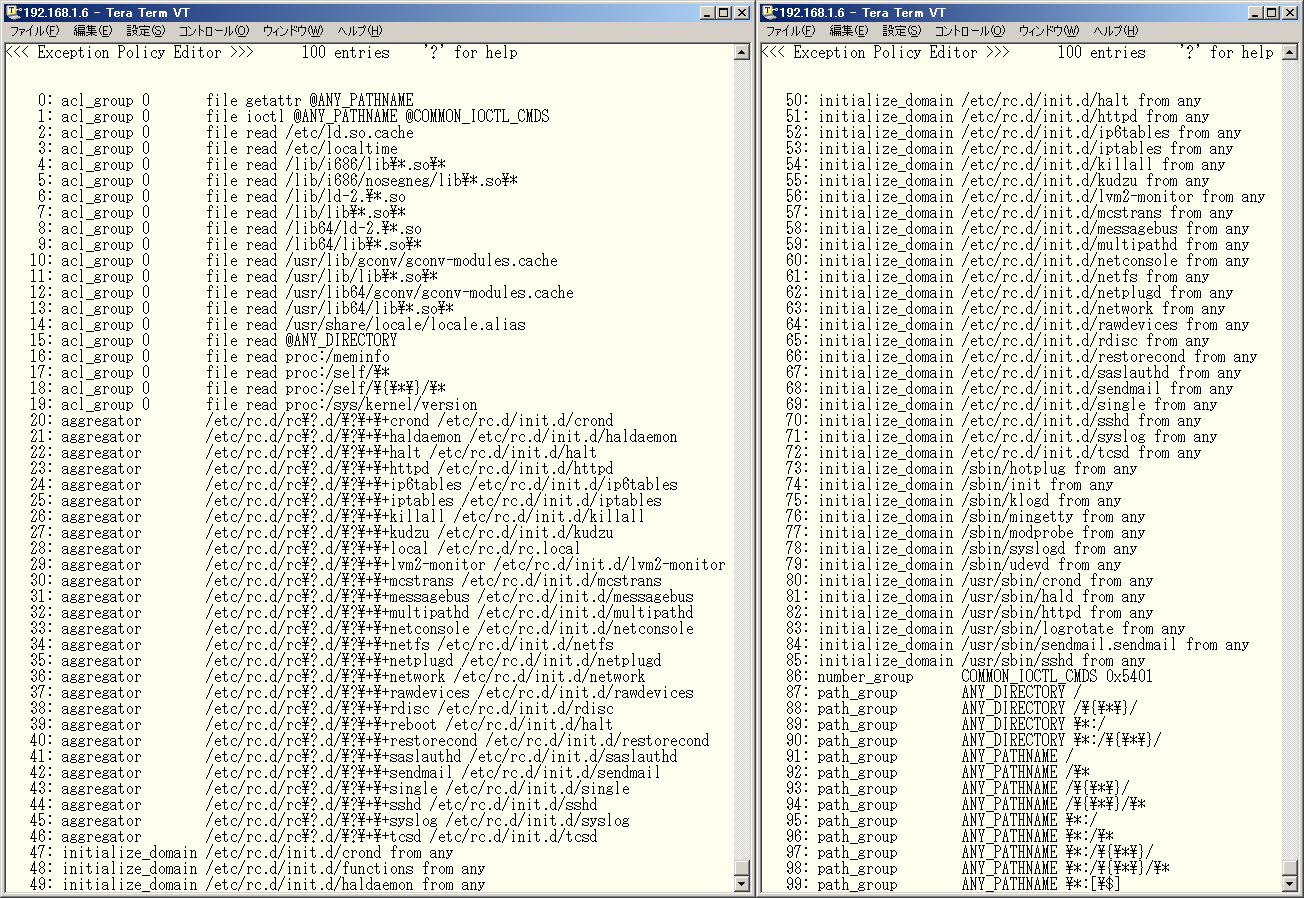This screenshot has height=898, width=1304.
Task: Click scroll-down arrow in left window scrollbar
Action: point(742,884)
